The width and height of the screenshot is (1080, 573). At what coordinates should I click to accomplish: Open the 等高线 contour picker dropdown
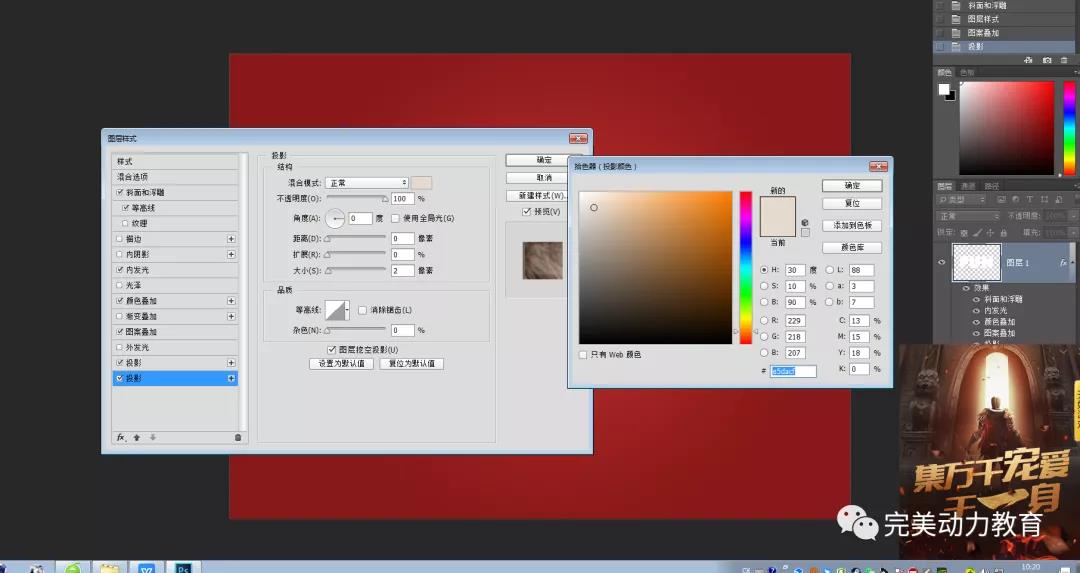coord(347,310)
